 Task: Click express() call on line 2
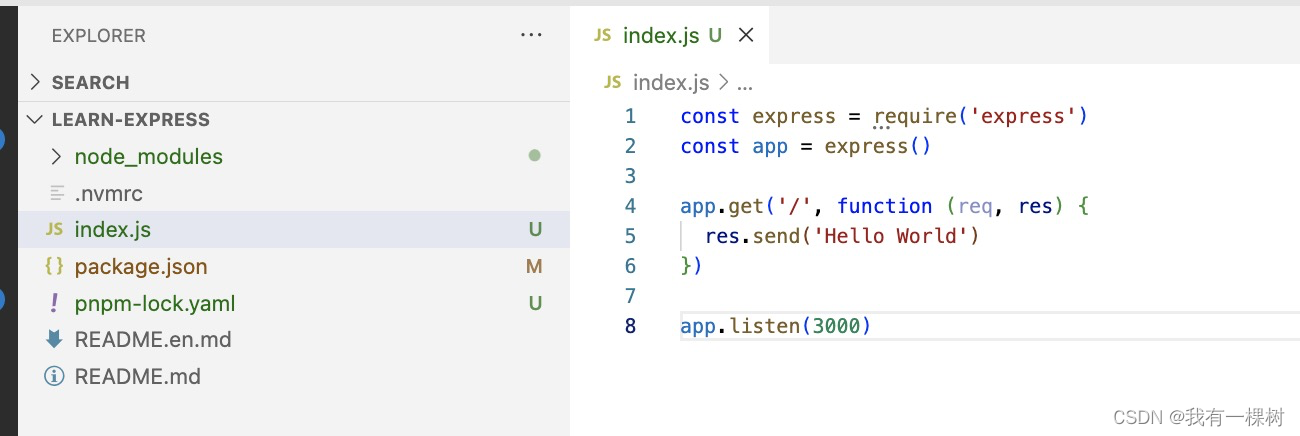point(878,146)
